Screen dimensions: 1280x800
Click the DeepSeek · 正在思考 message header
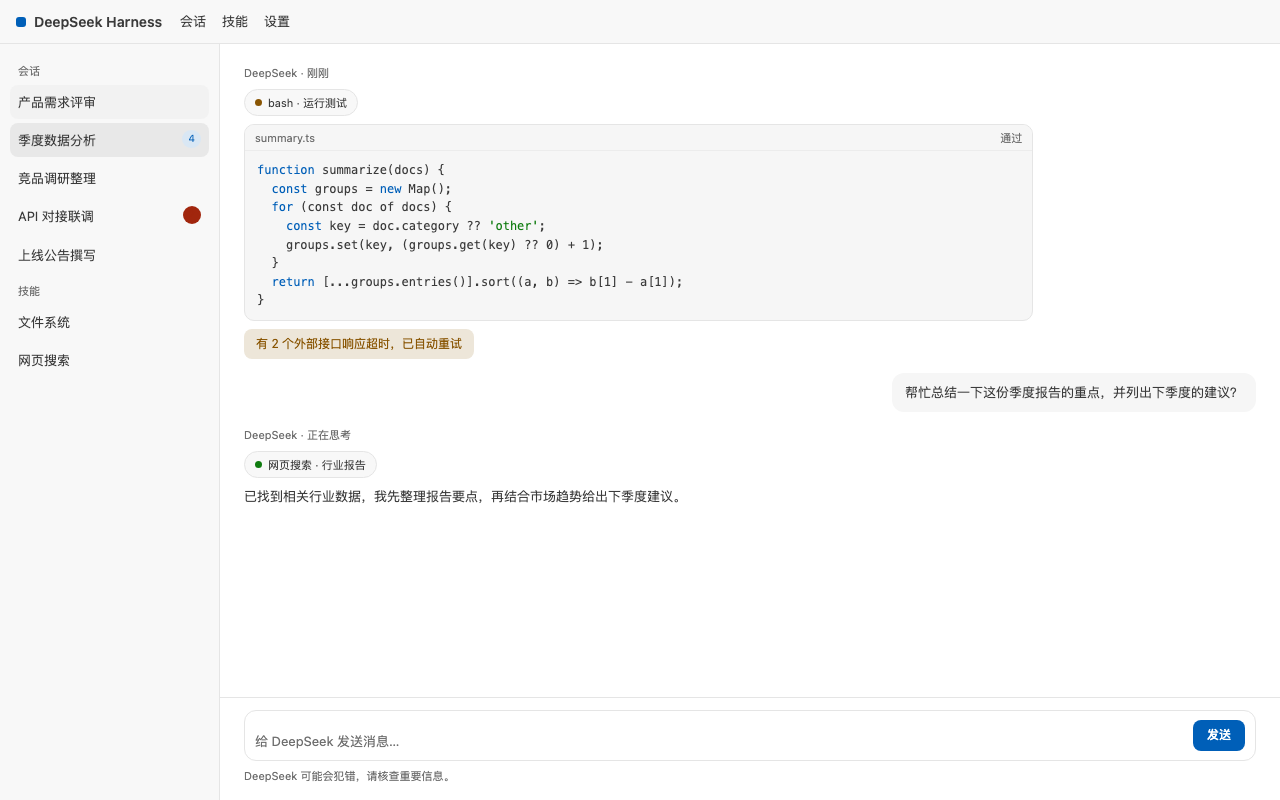pos(297,435)
